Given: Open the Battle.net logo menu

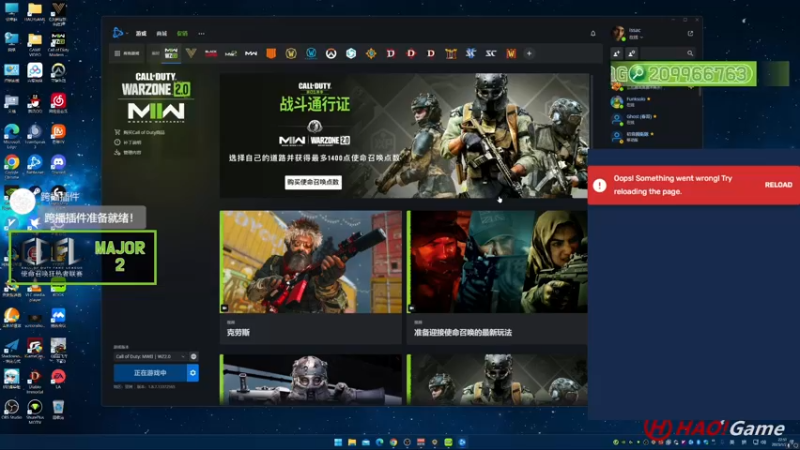Looking at the screenshot, I should 118,33.
